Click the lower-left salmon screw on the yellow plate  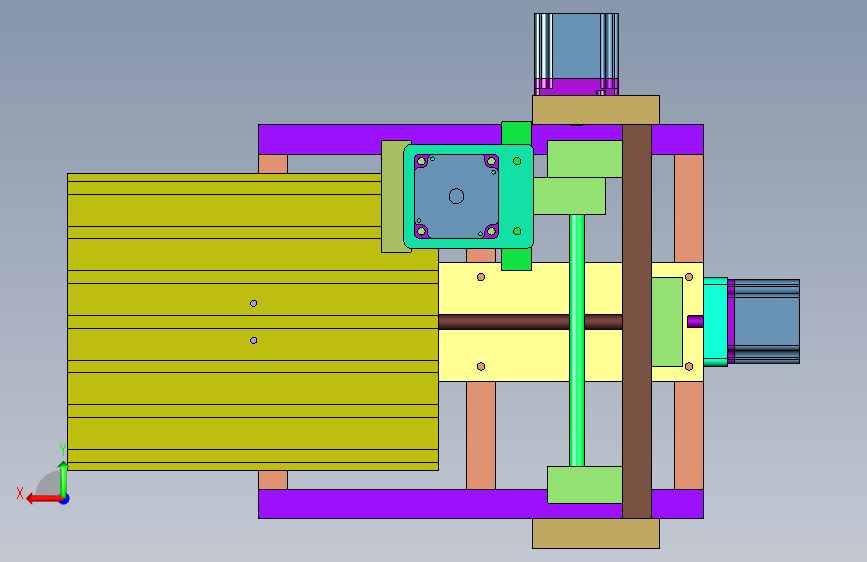[x=481, y=367]
